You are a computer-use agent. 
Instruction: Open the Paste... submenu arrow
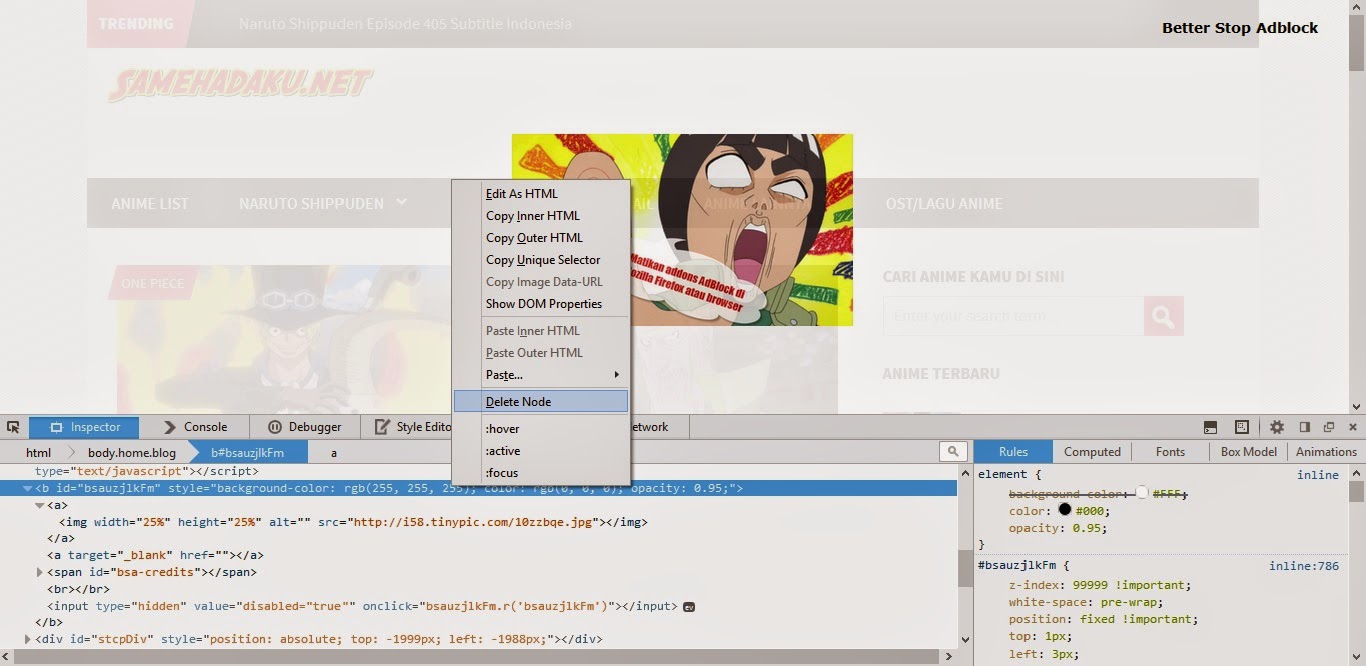[x=617, y=375]
